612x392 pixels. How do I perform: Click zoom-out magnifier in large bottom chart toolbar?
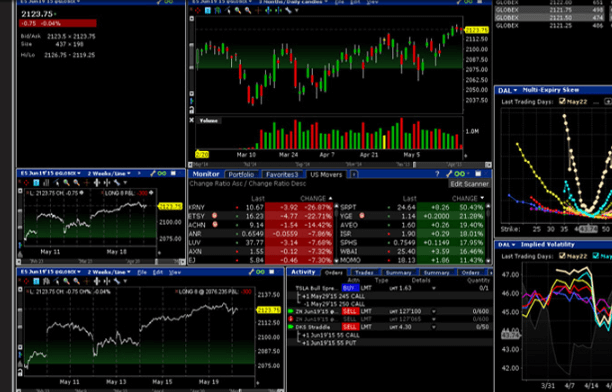coord(76,281)
